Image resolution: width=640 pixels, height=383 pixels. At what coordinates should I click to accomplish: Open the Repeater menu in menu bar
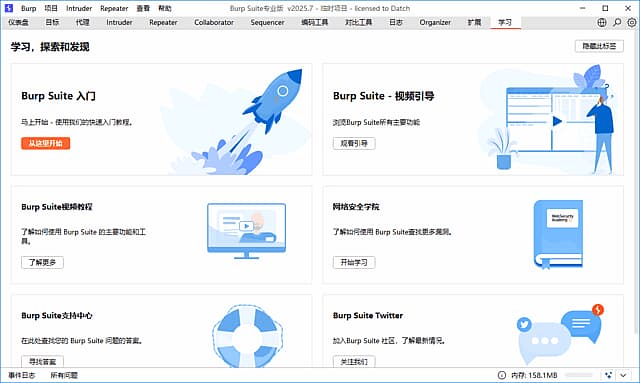coord(114,8)
